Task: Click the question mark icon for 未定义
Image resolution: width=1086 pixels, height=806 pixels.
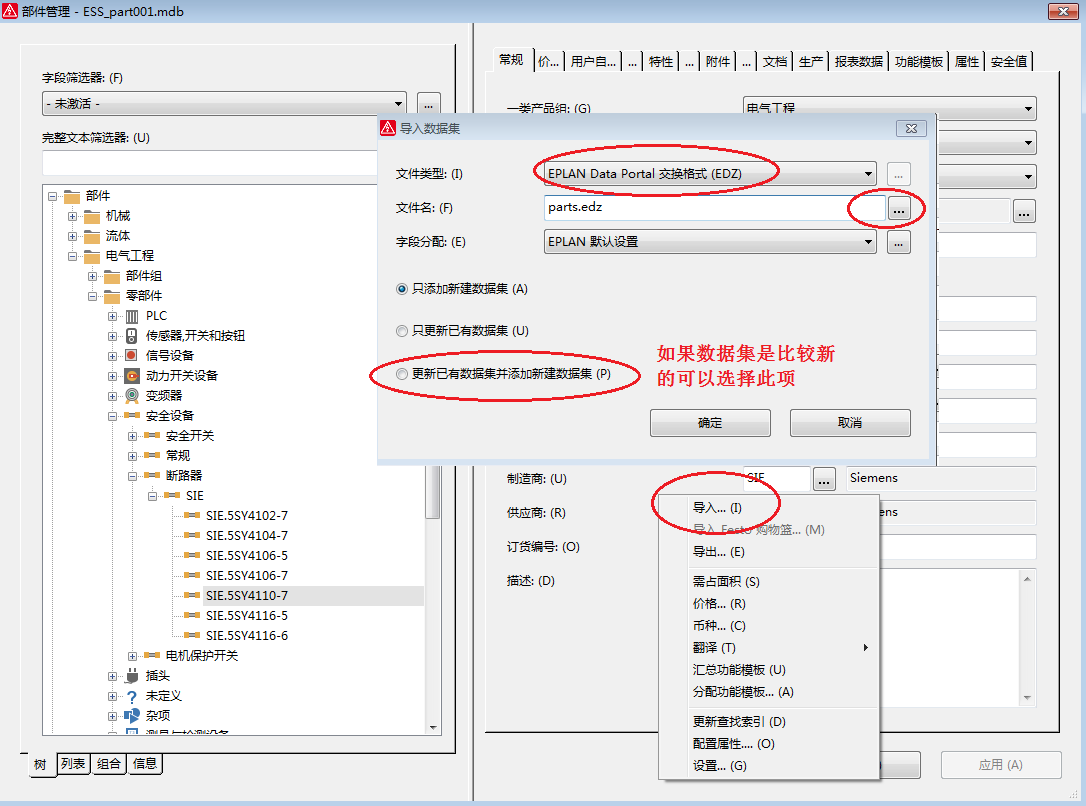Action: (x=132, y=697)
